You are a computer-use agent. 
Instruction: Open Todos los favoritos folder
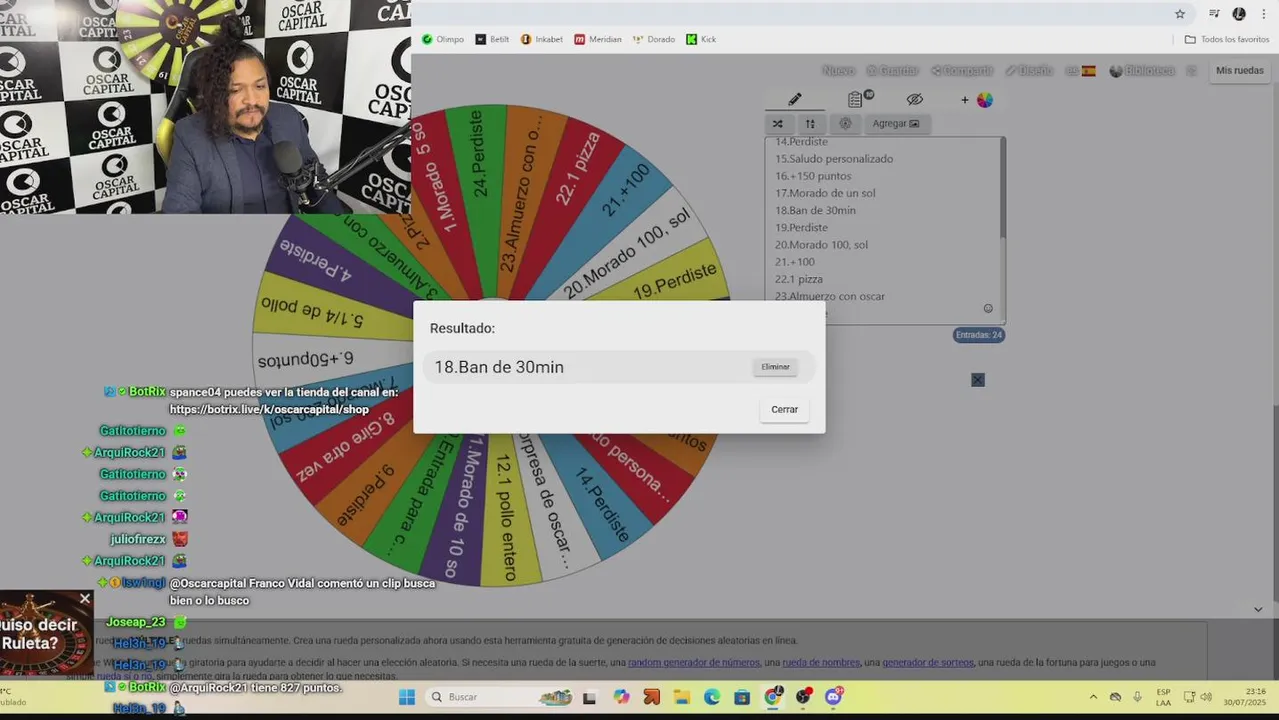pos(1227,39)
